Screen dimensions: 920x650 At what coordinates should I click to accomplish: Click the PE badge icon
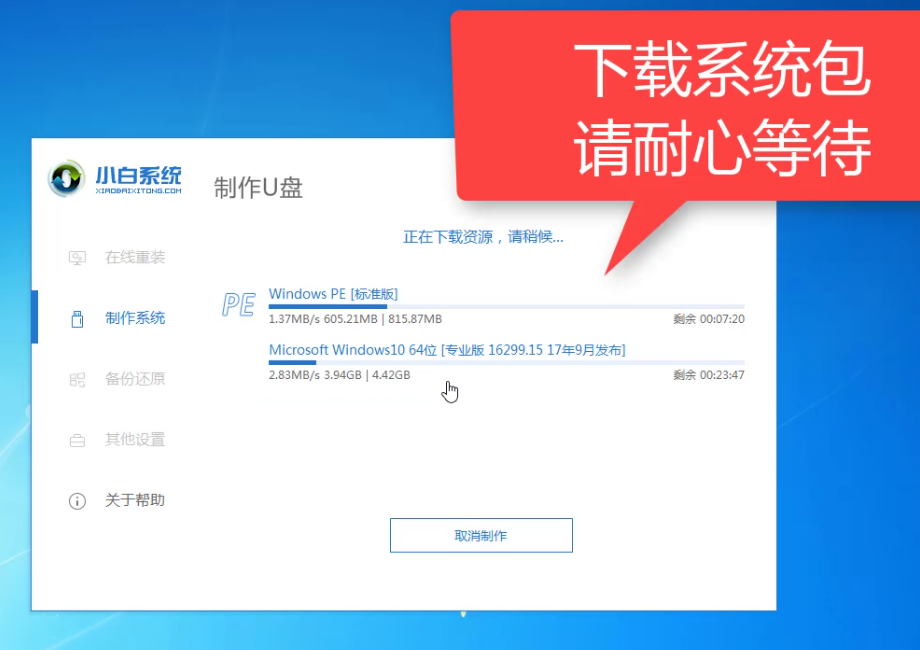(237, 305)
